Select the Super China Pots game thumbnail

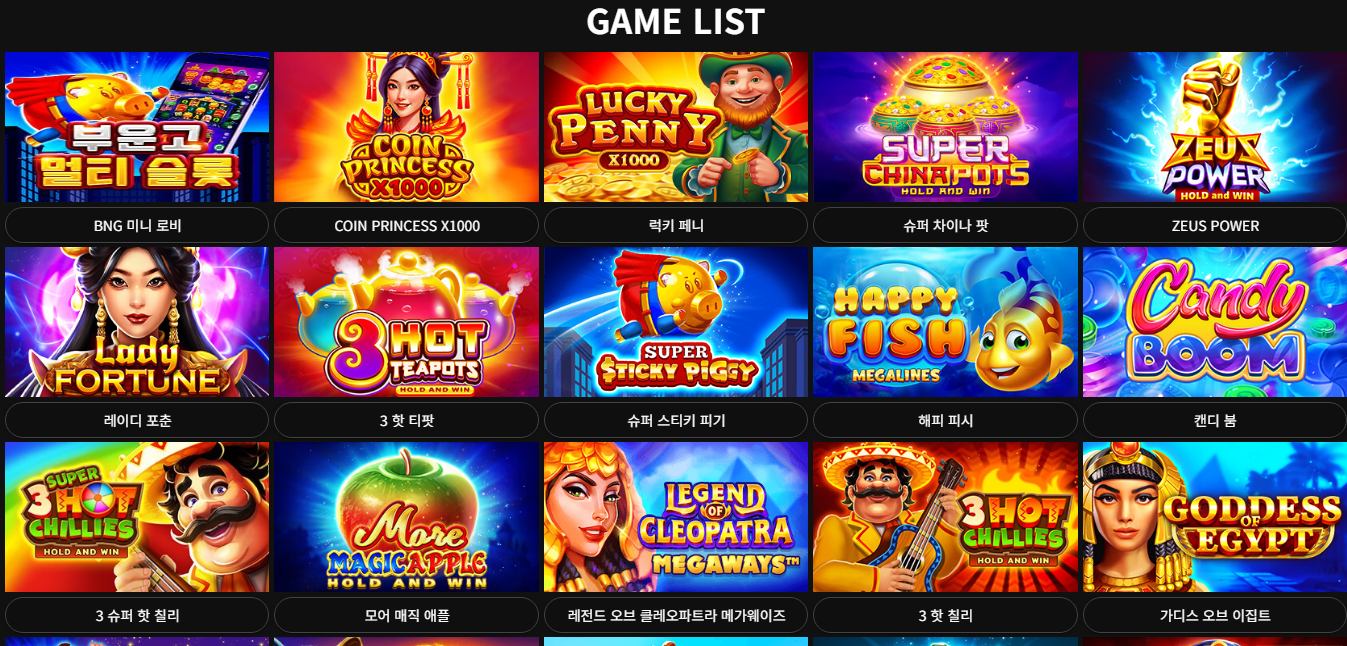point(945,127)
